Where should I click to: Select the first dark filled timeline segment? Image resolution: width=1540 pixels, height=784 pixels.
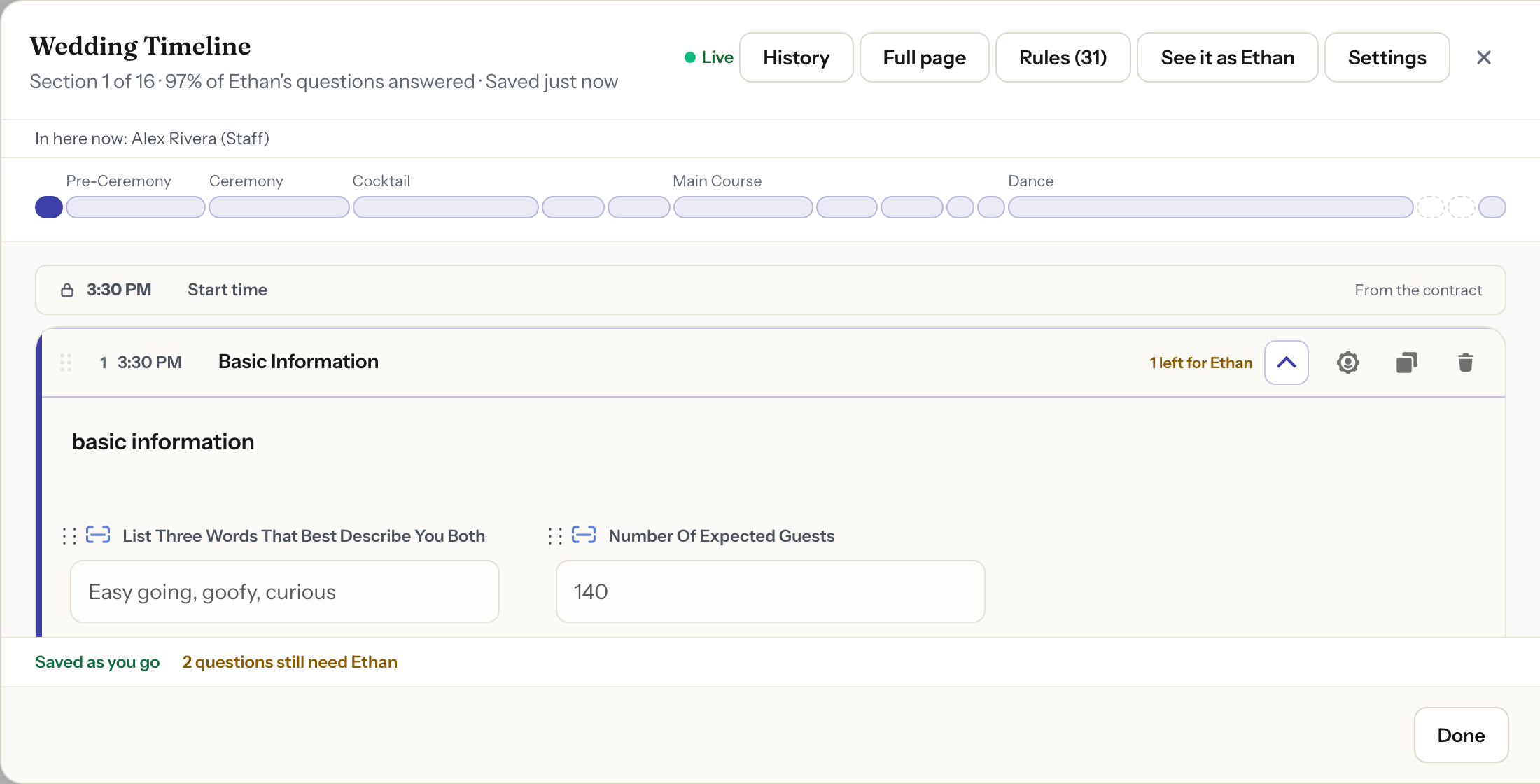tap(49, 207)
